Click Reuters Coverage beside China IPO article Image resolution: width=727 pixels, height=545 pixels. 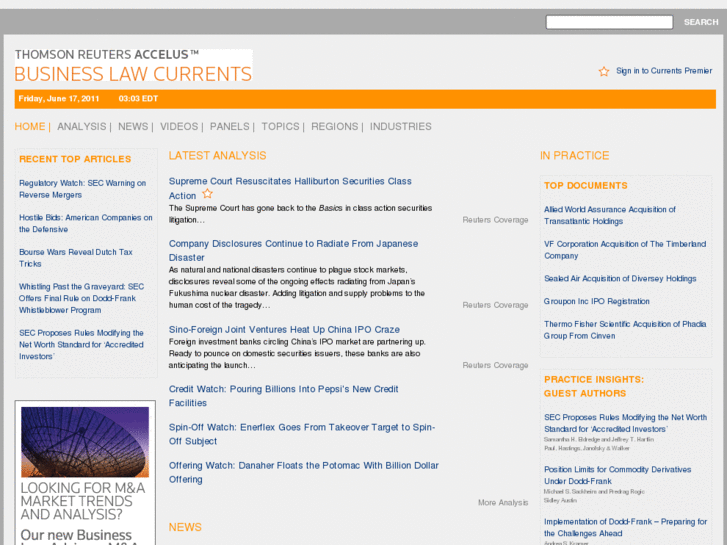pyautogui.click(x=495, y=365)
